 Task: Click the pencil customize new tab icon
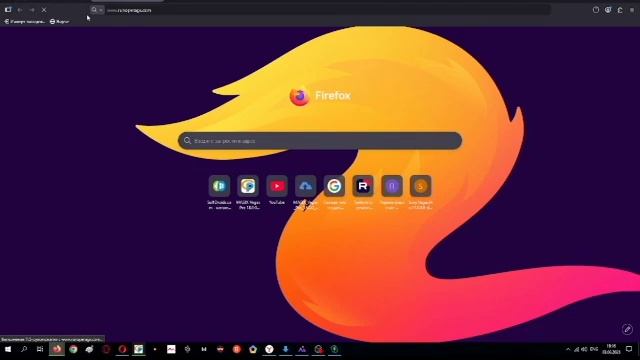click(627, 329)
